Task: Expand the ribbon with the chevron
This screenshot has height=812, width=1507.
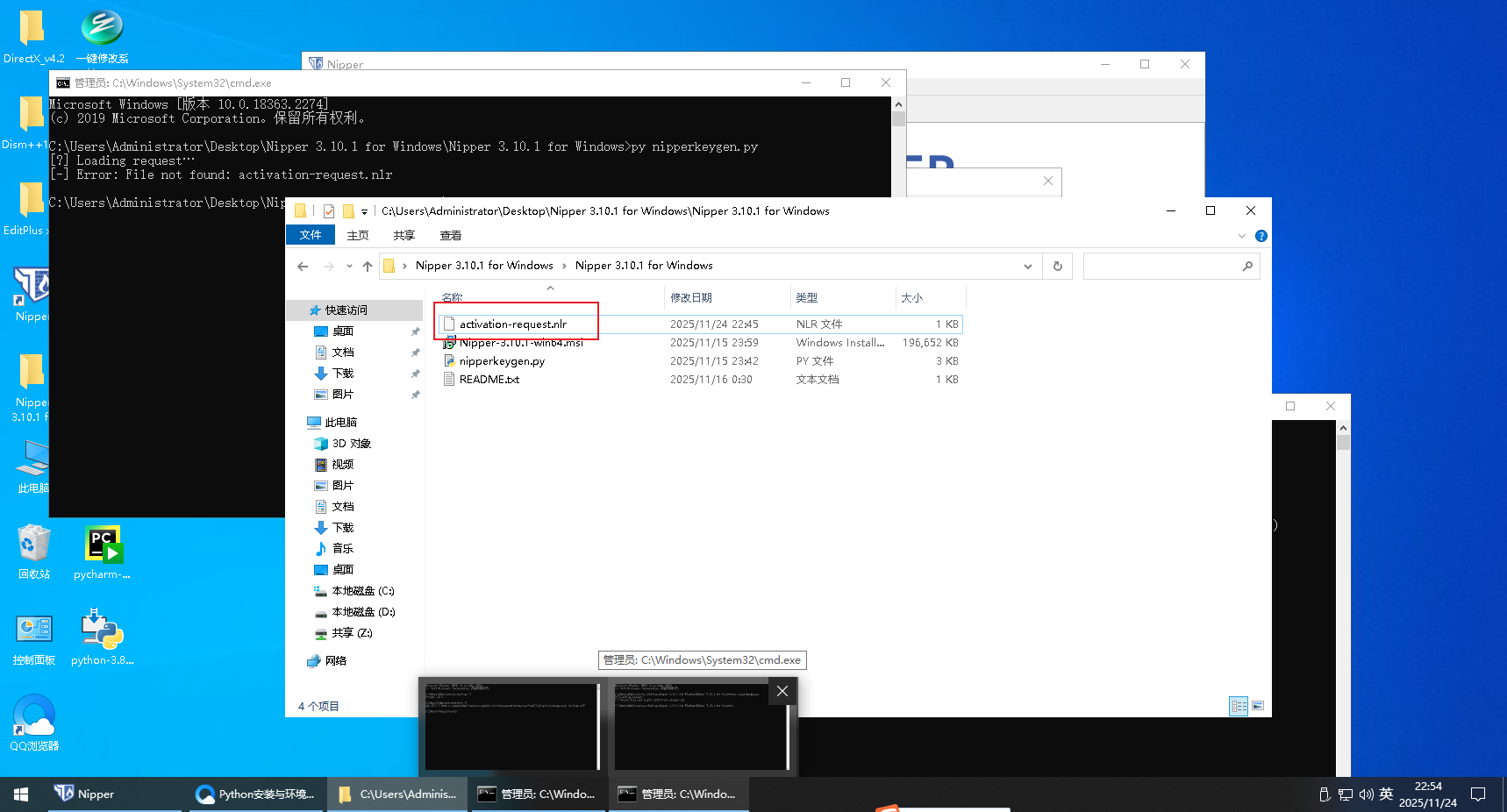Action: [1241, 236]
